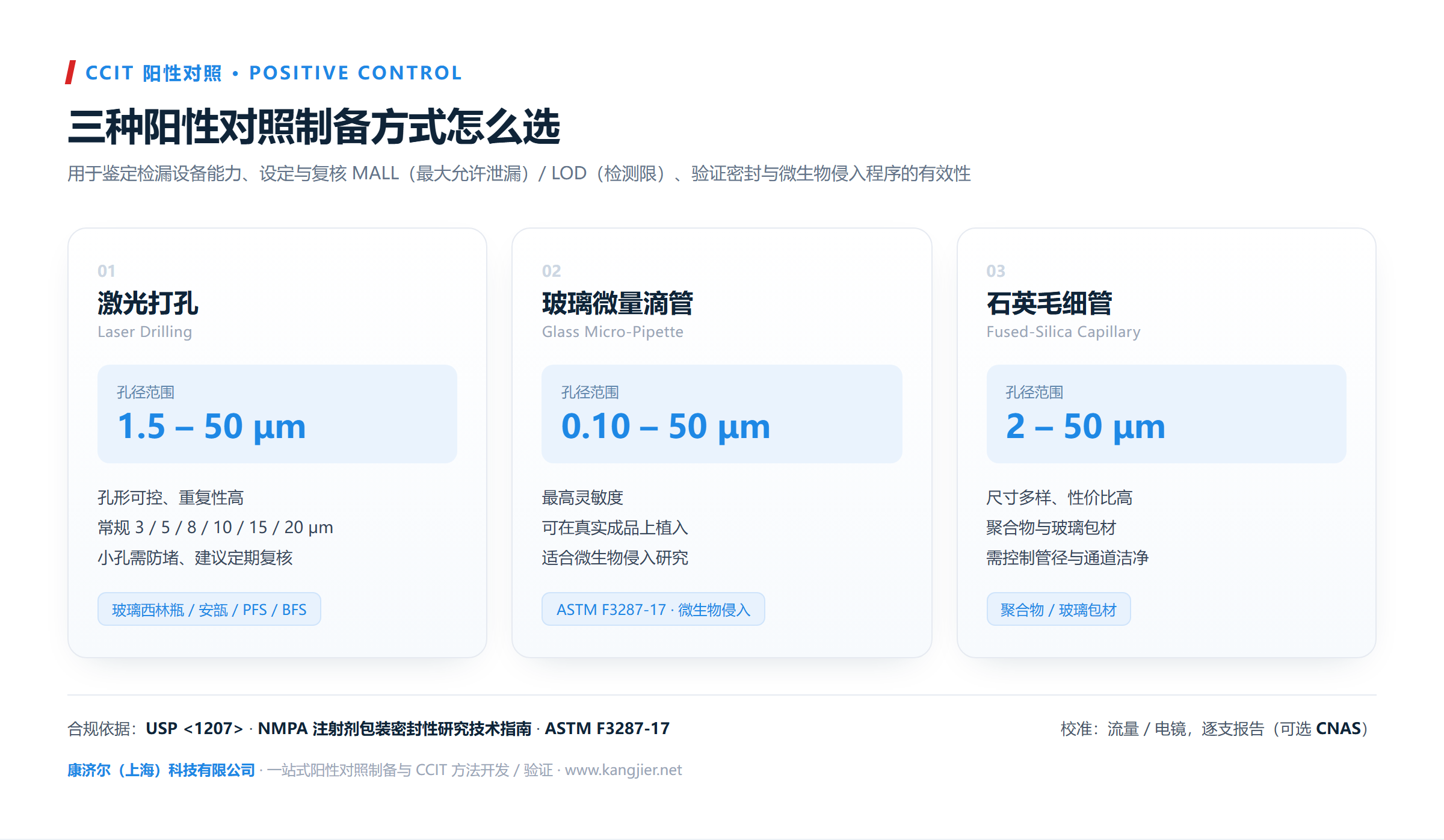
Task: Click the '合规依据：' label
Action: pos(103,729)
